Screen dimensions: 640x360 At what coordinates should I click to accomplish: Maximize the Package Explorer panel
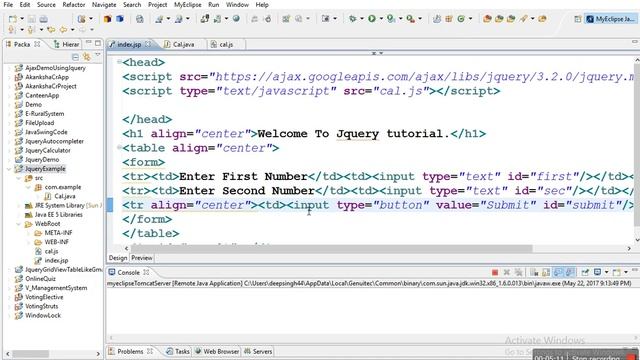pos(98,43)
